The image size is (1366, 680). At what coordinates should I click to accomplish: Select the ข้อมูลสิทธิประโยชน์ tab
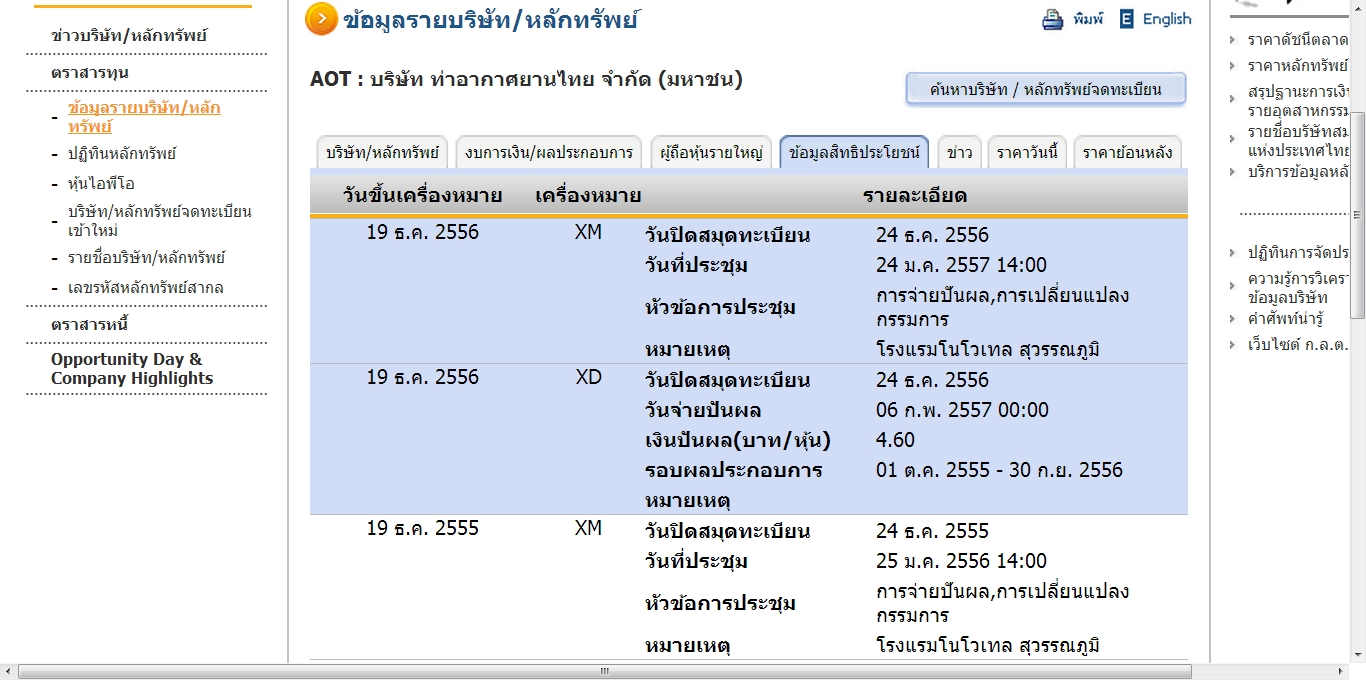click(x=854, y=153)
